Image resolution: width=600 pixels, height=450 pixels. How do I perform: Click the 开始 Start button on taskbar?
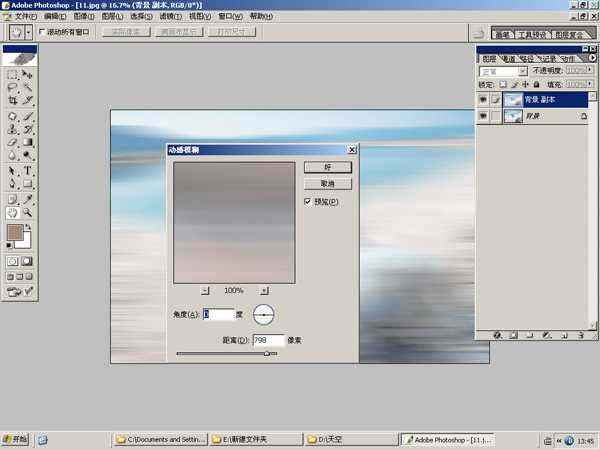(x=16, y=439)
